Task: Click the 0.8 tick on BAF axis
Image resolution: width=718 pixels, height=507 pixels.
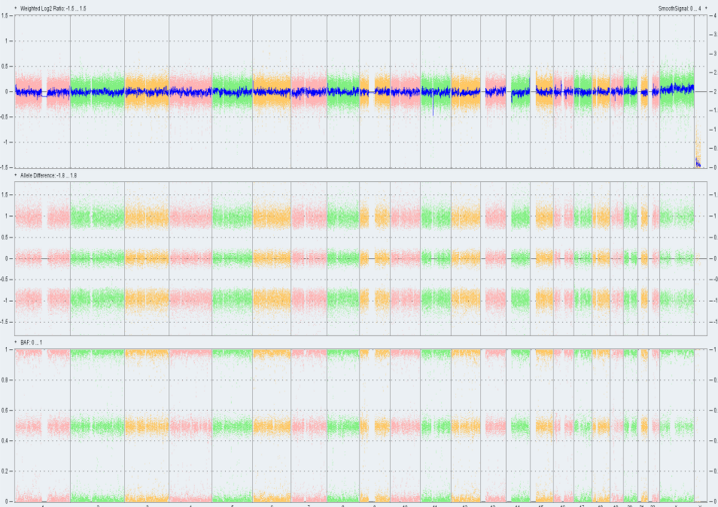Action: pos(6,381)
